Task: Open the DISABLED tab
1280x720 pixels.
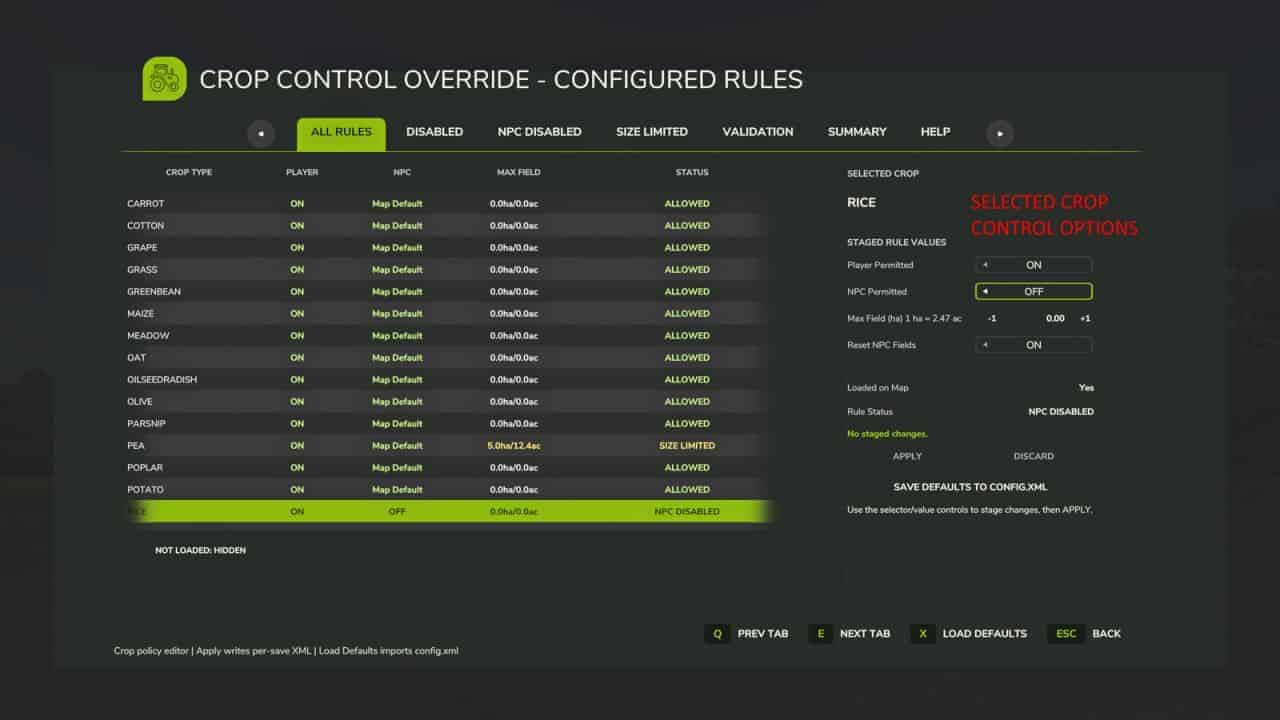Action: tap(434, 132)
